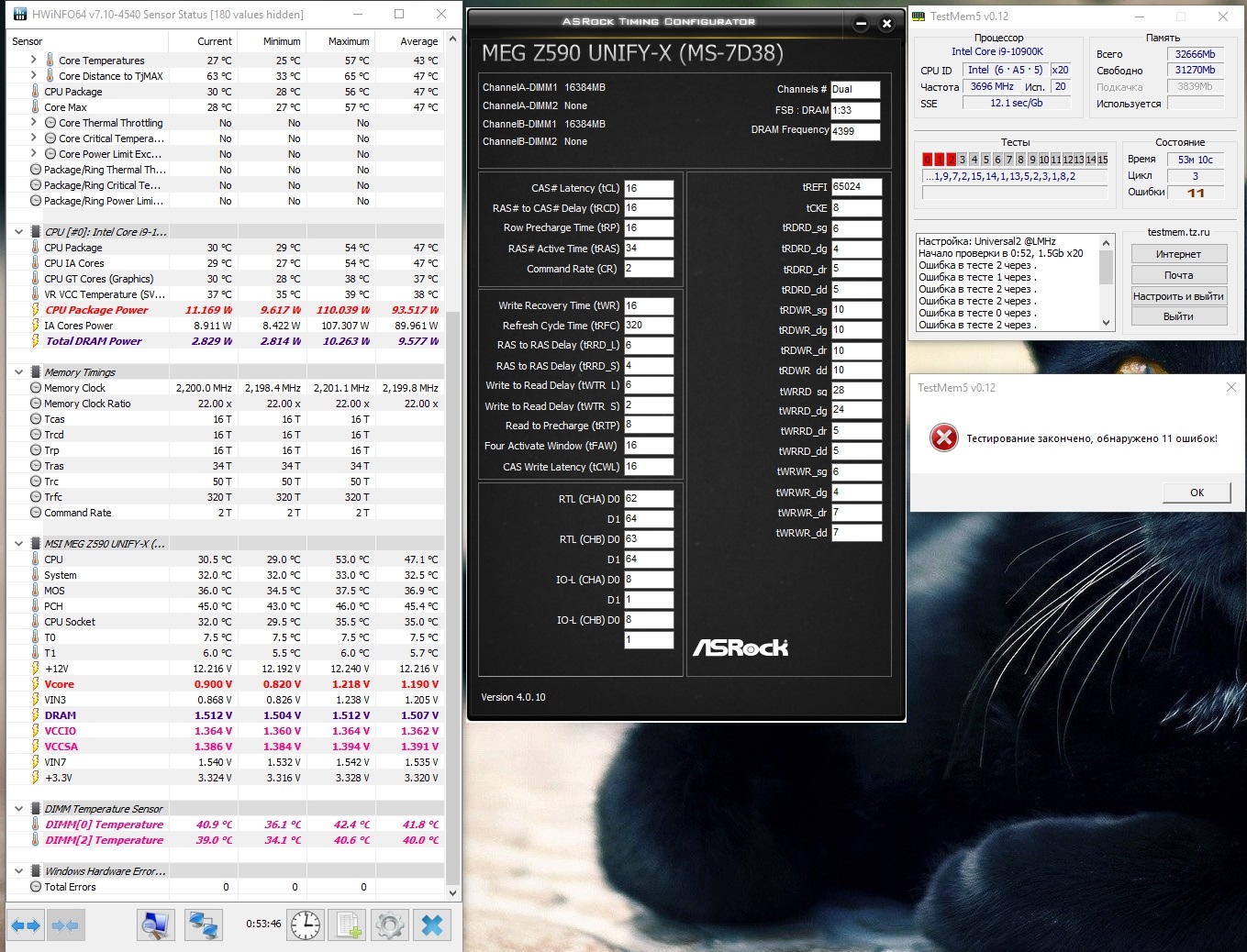The width and height of the screenshot is (1247, 952).
Task: Open the testmem.tz.ru link
Action: click(1178, 232)
